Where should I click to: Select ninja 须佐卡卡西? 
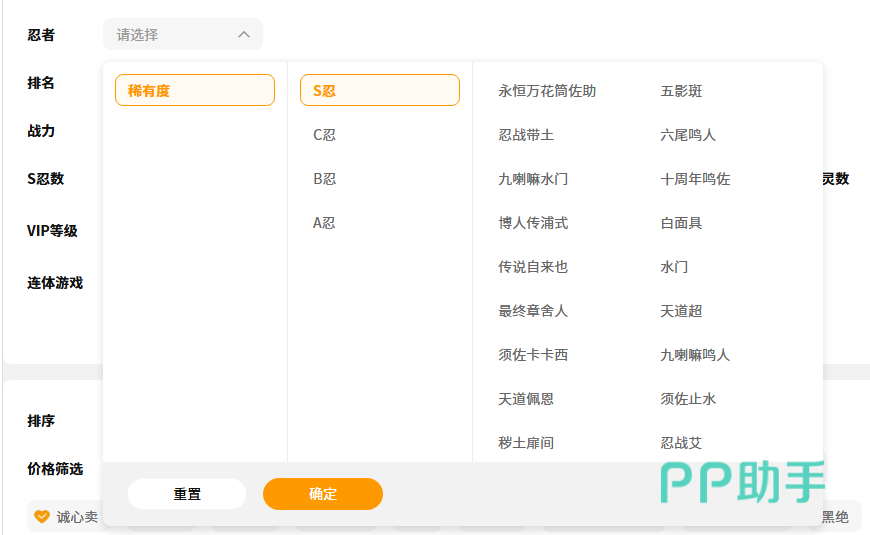click(x=533, y=355)
